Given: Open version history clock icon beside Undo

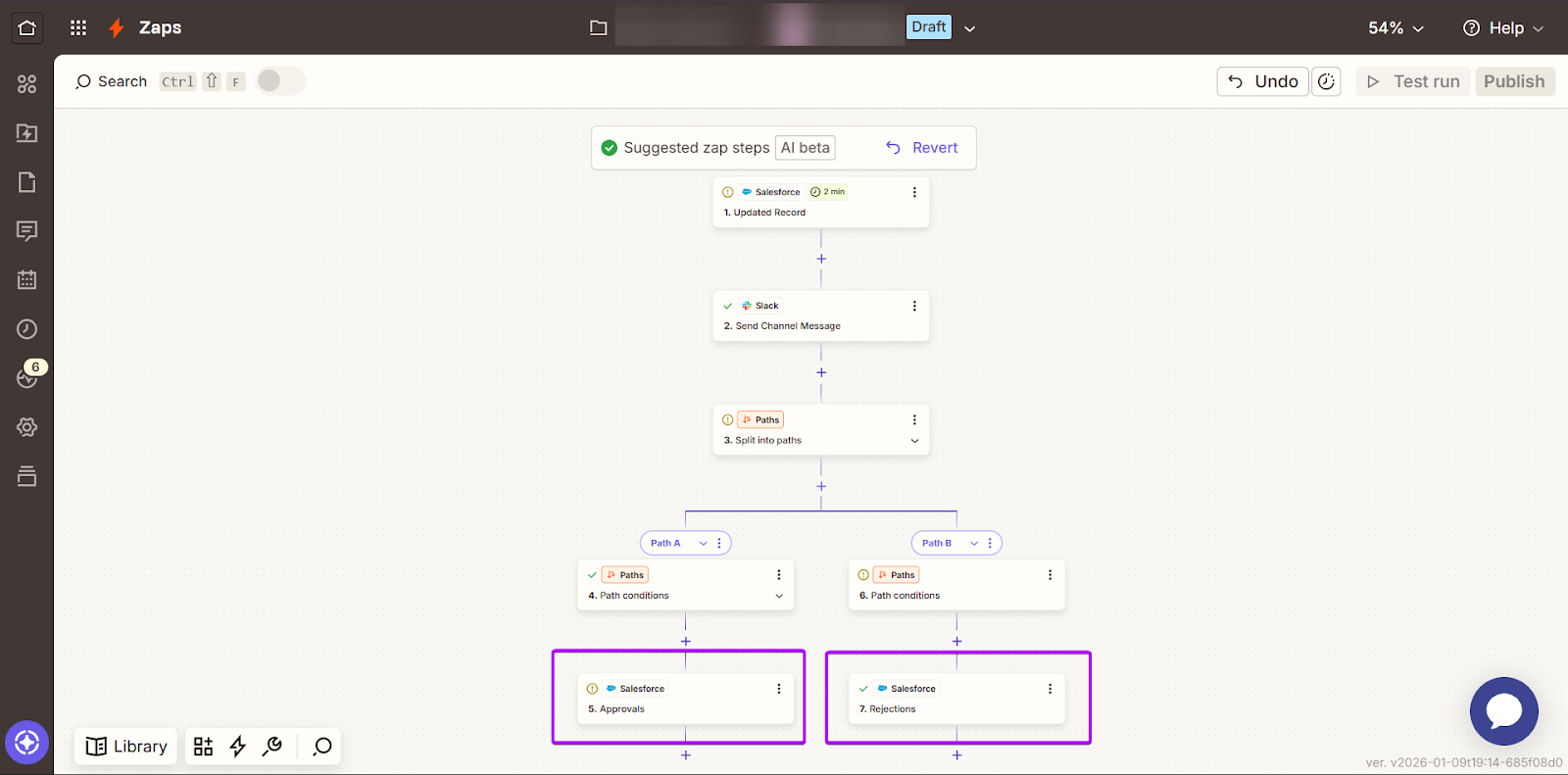Looking at the screenshot, I should point(1326,81).
